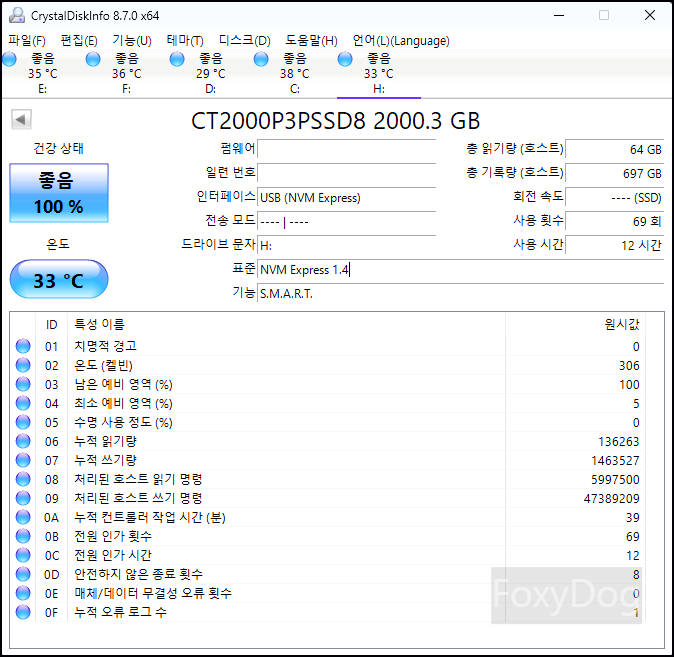The image size is (674, 657).
Task: Open the 파일(F) menu
Action: [x=27, y=40]
